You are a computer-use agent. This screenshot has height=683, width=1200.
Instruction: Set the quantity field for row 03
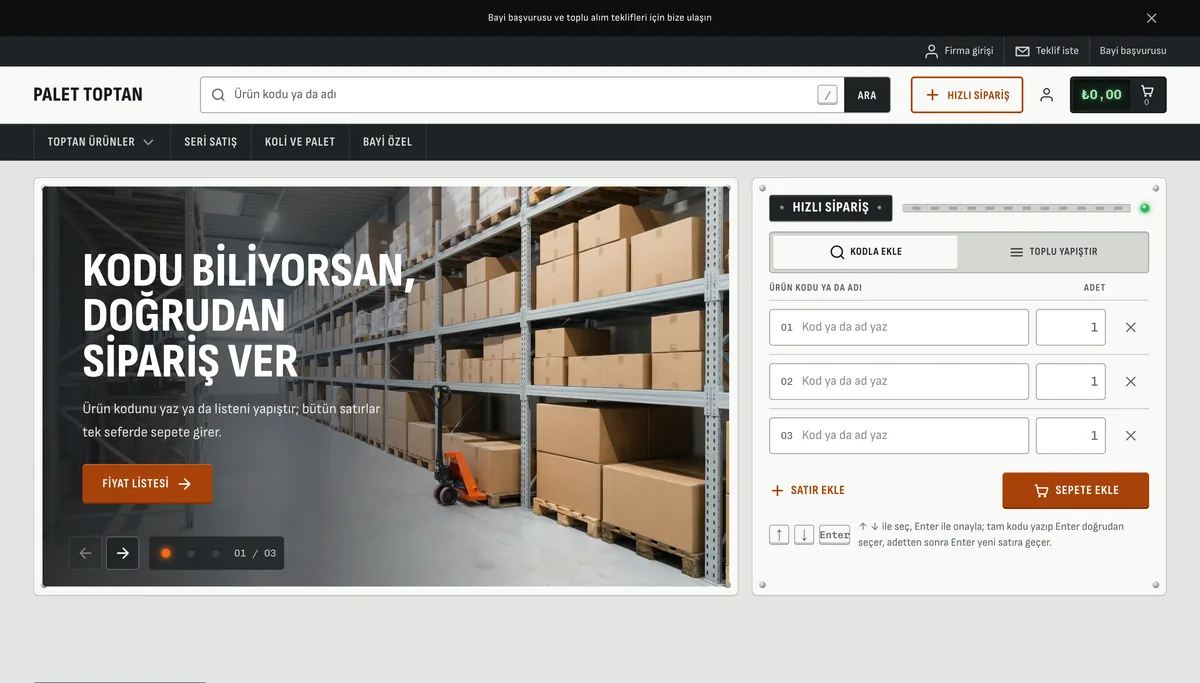pyautogui.click(x=1071, y=435)
